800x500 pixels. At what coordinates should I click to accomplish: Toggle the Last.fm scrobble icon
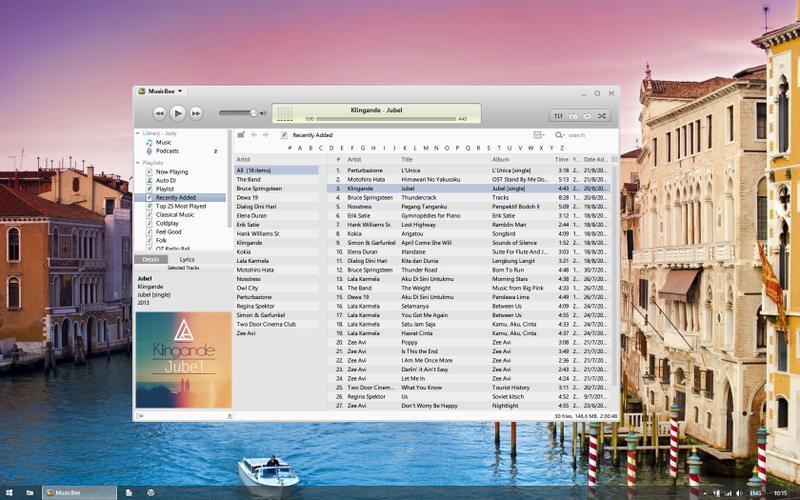[573, 116]
